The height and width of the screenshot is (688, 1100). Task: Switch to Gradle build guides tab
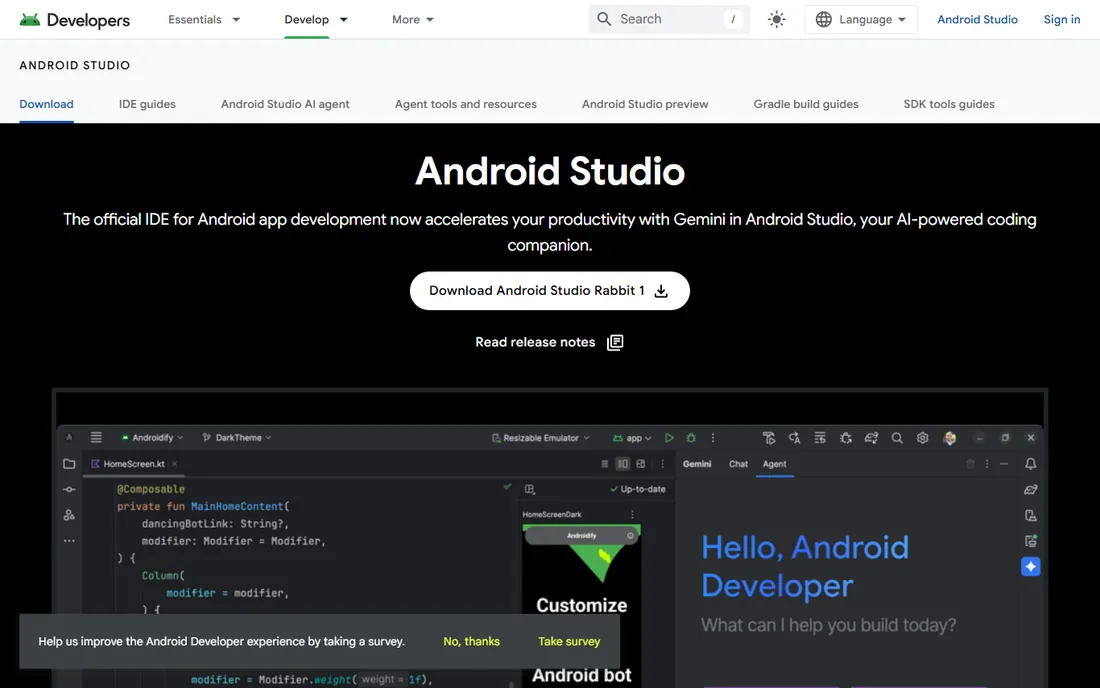point(806,104)
